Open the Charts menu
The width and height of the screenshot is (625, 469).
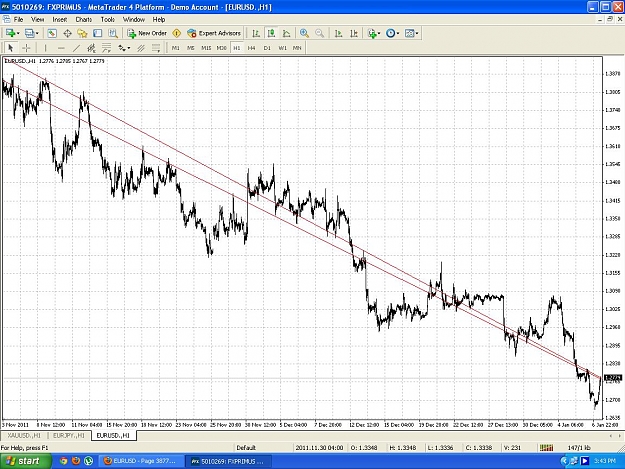tap(84, 20)
